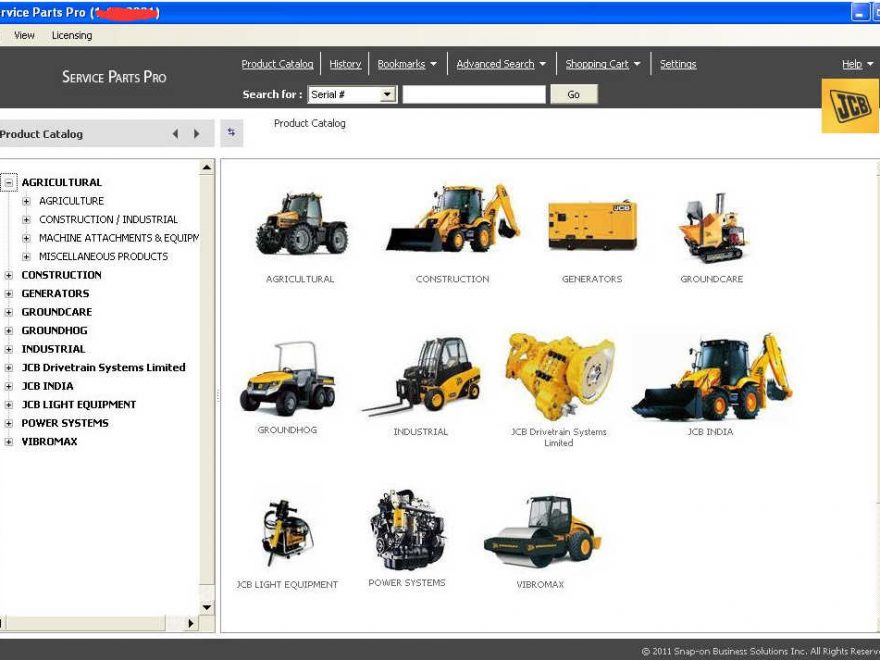Open the History link
Image resolution: width=880 pixels, height=660 pixels.
point(345,64)
